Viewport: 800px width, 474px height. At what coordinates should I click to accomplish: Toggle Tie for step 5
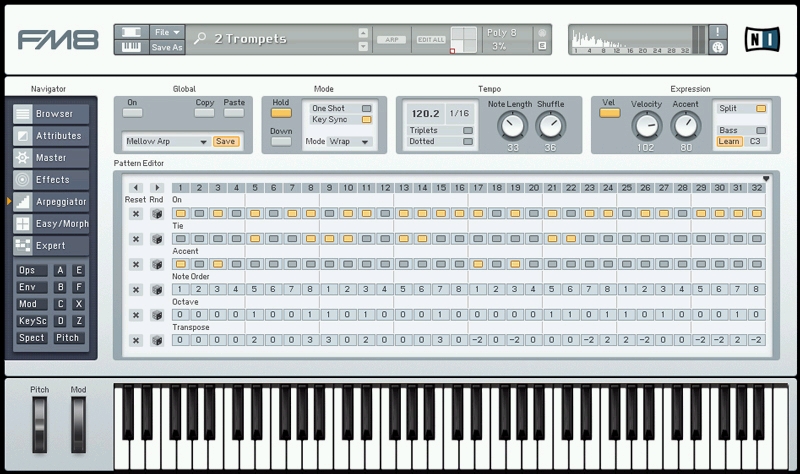(255, 238)
